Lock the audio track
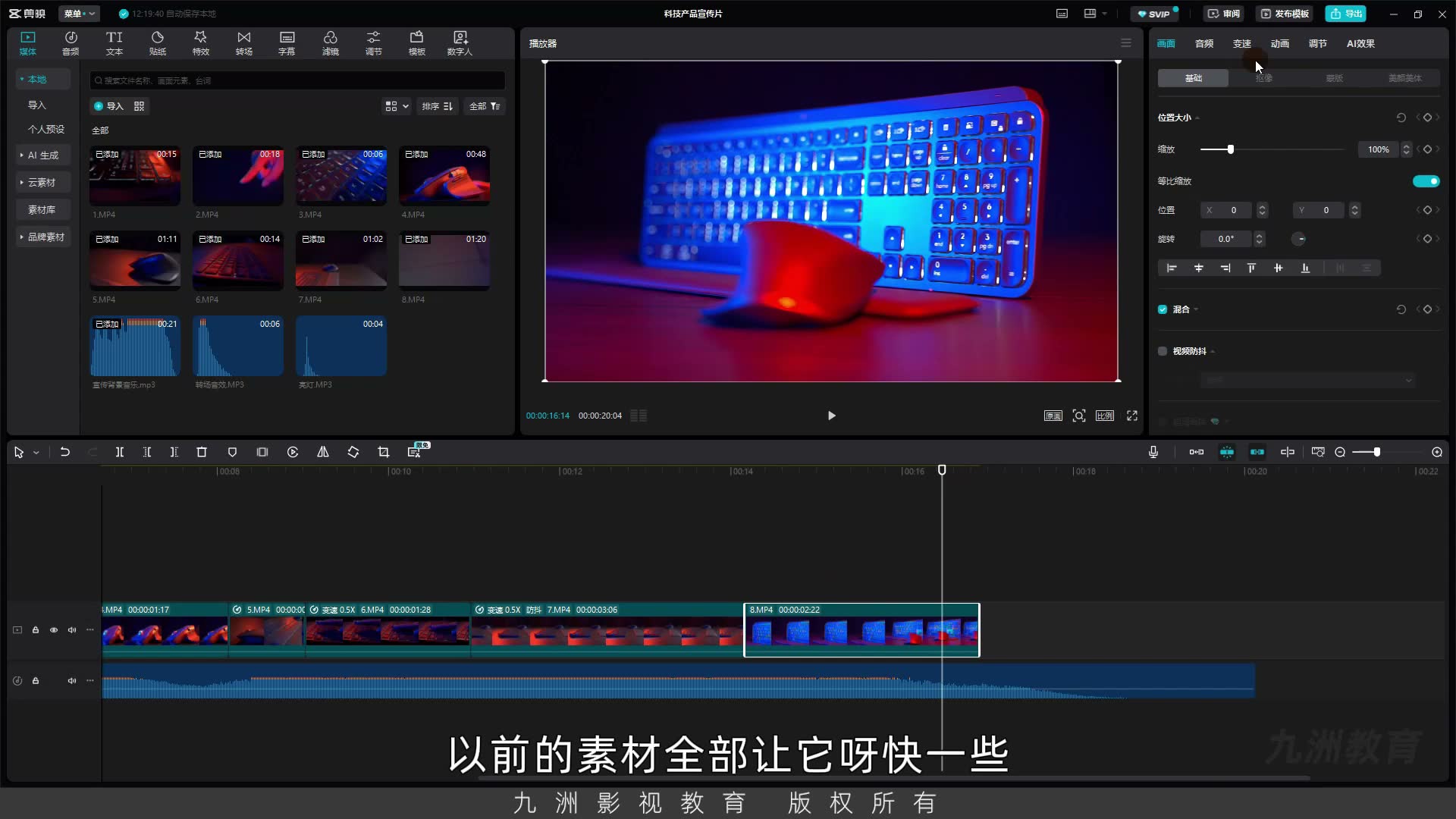Screen dimensions: 1456x819 [36, 681]
